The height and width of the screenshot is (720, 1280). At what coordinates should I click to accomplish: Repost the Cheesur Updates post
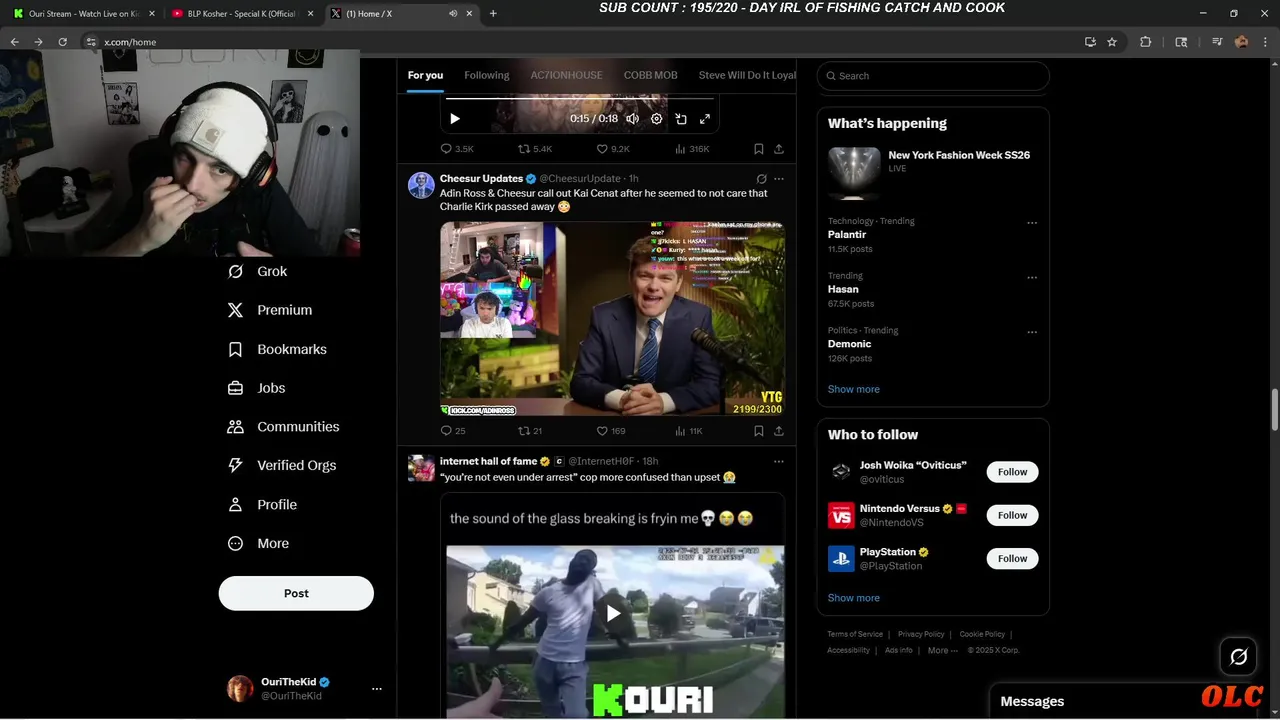point(530,431)
